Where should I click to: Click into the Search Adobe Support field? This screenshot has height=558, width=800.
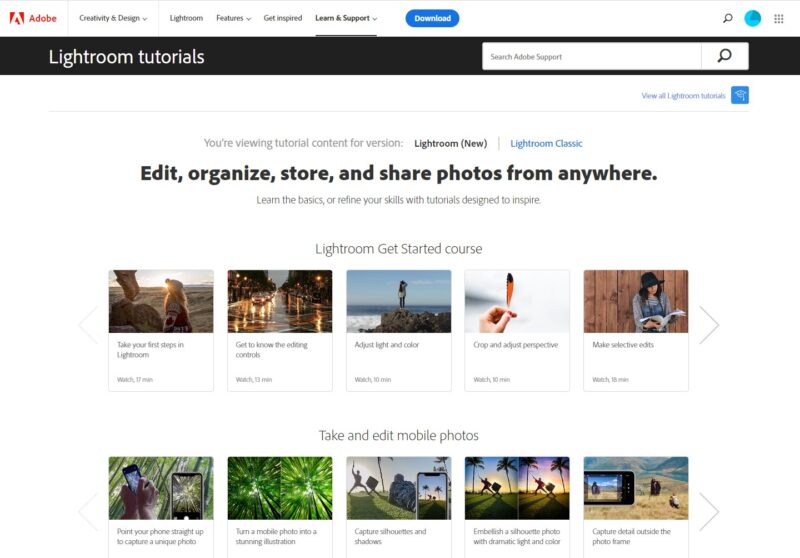click(592, 56)
